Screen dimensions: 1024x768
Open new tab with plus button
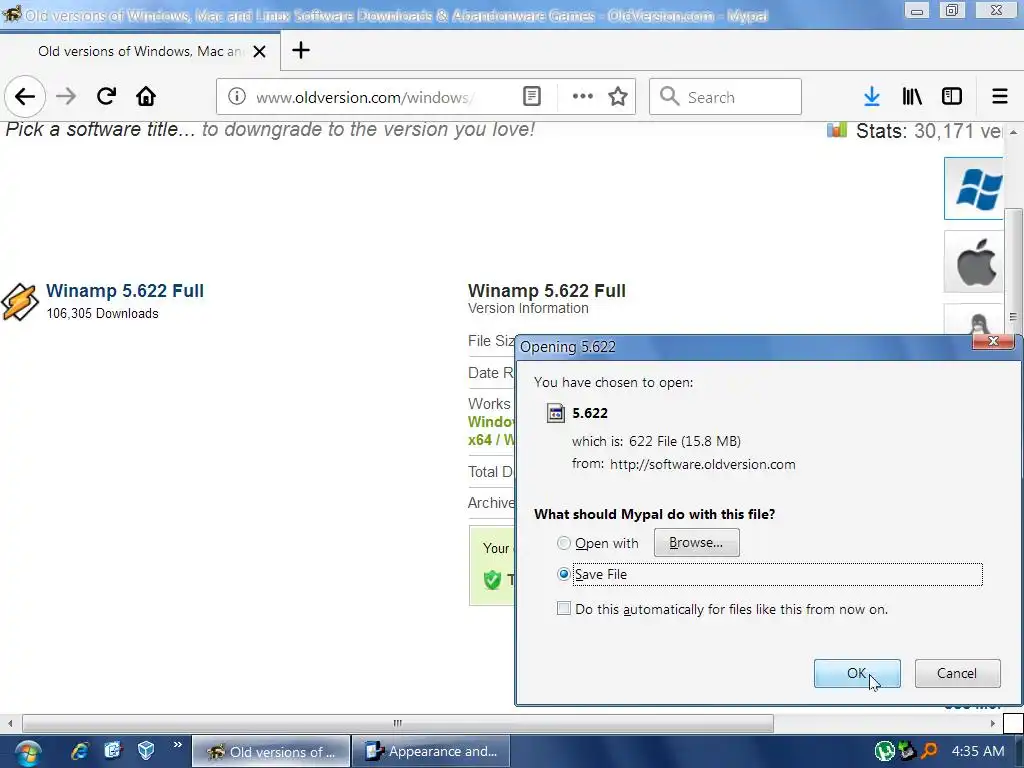(301, 50)
